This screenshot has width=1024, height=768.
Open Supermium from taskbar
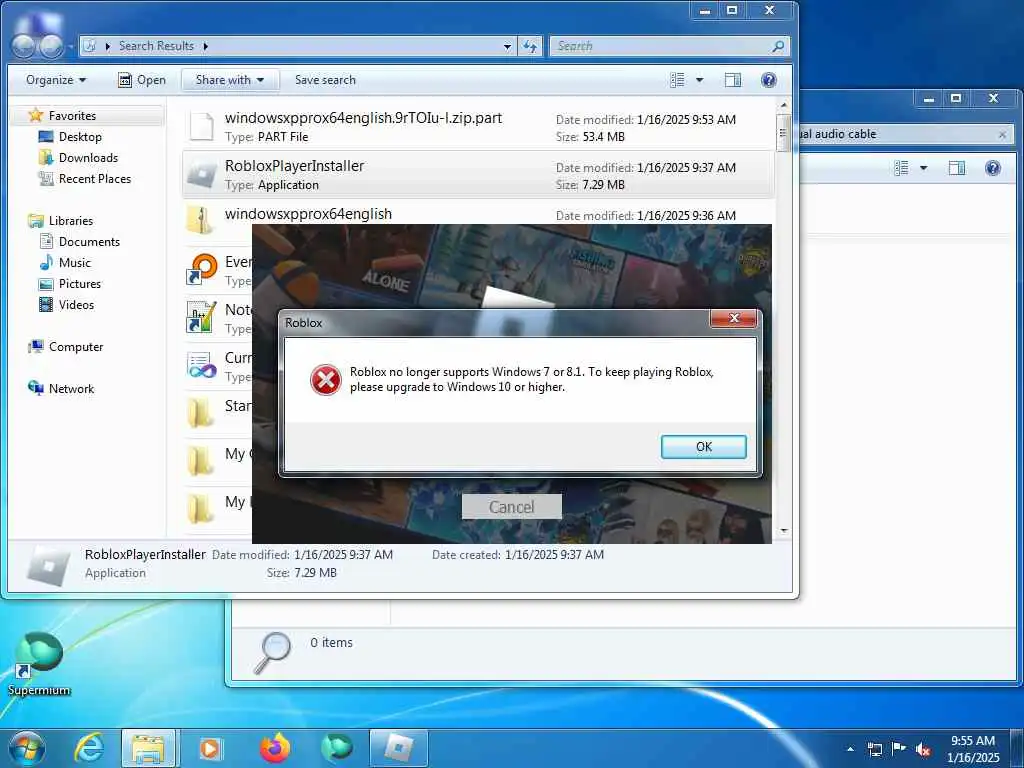[x=336, y=748]
